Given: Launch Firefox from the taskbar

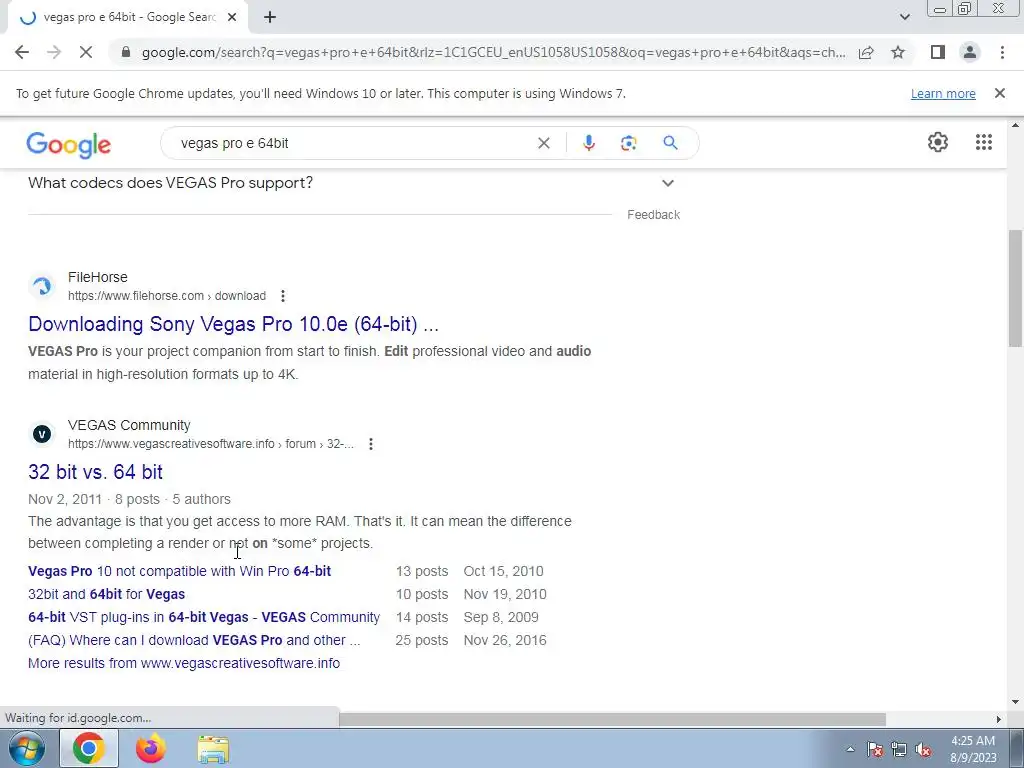Looking at the screenshot, I should 151,748.
